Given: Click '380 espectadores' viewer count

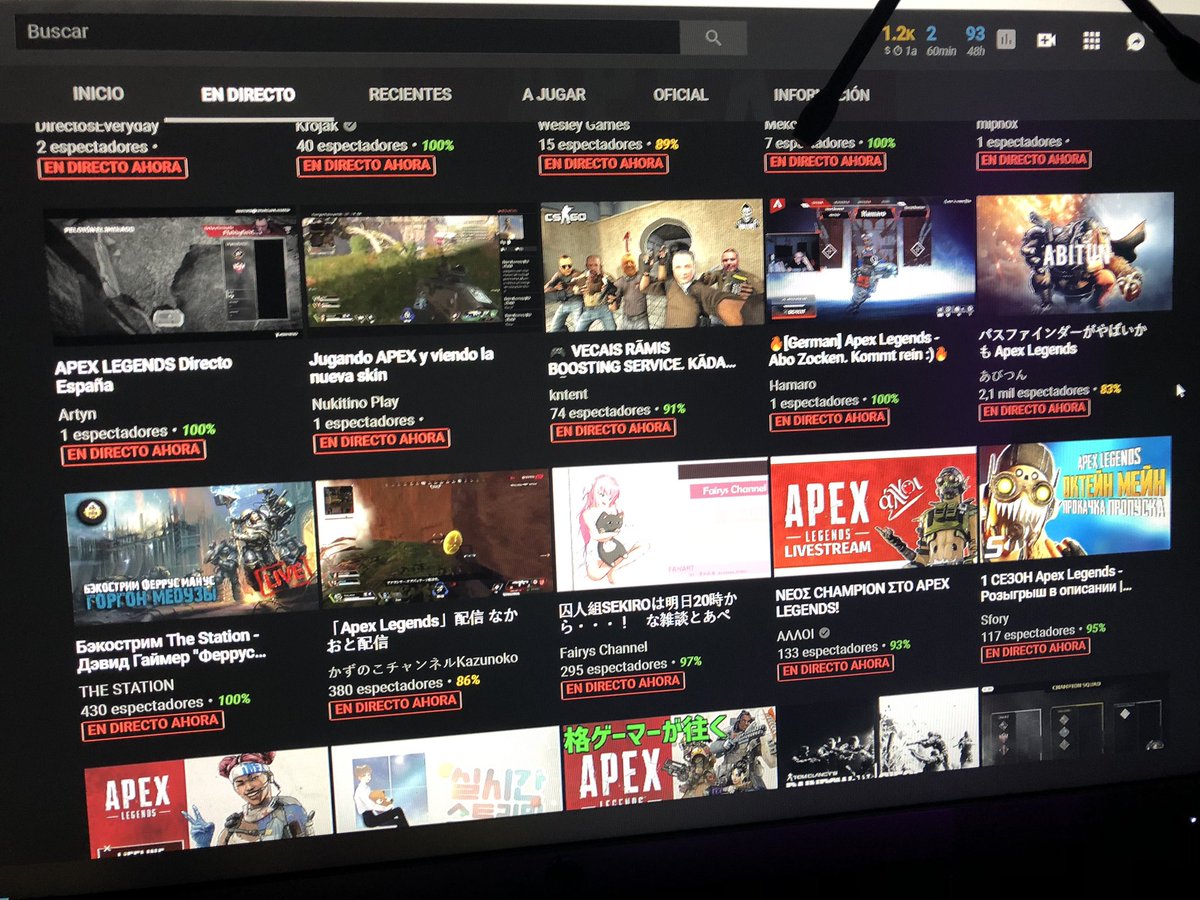Looking at the screenshot, I should (385, 686).
